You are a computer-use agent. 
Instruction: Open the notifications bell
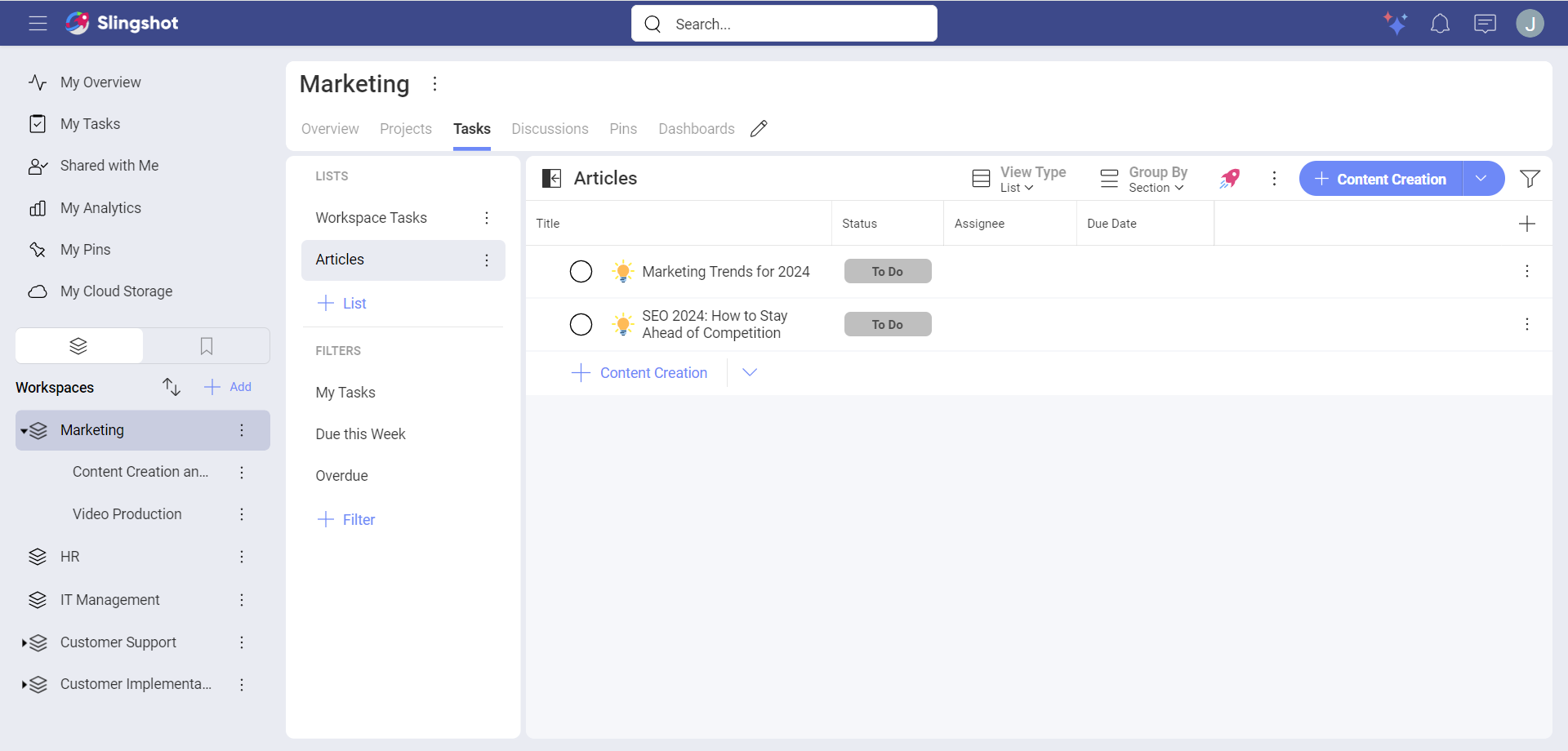coord(1440,24)
